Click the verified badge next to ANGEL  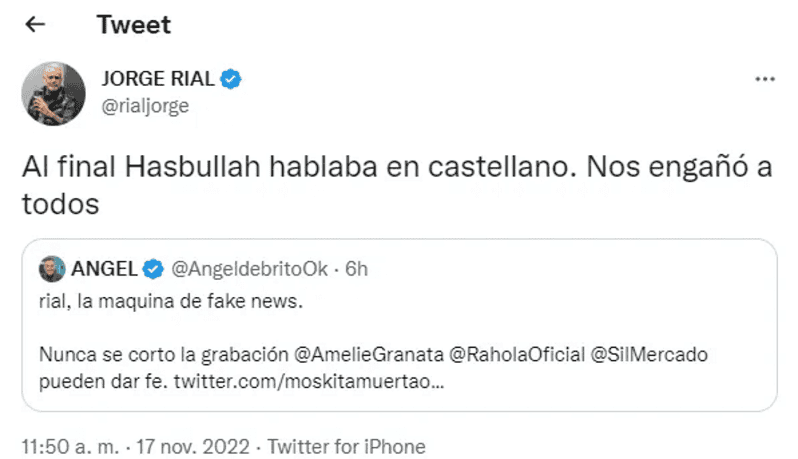coord(154,268)
